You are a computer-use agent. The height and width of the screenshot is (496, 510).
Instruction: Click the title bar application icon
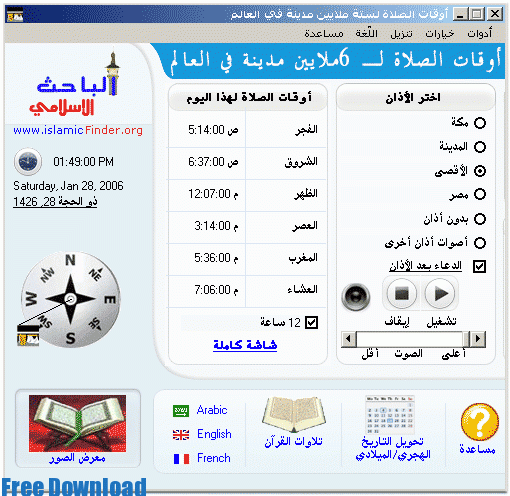pos(15,14)
